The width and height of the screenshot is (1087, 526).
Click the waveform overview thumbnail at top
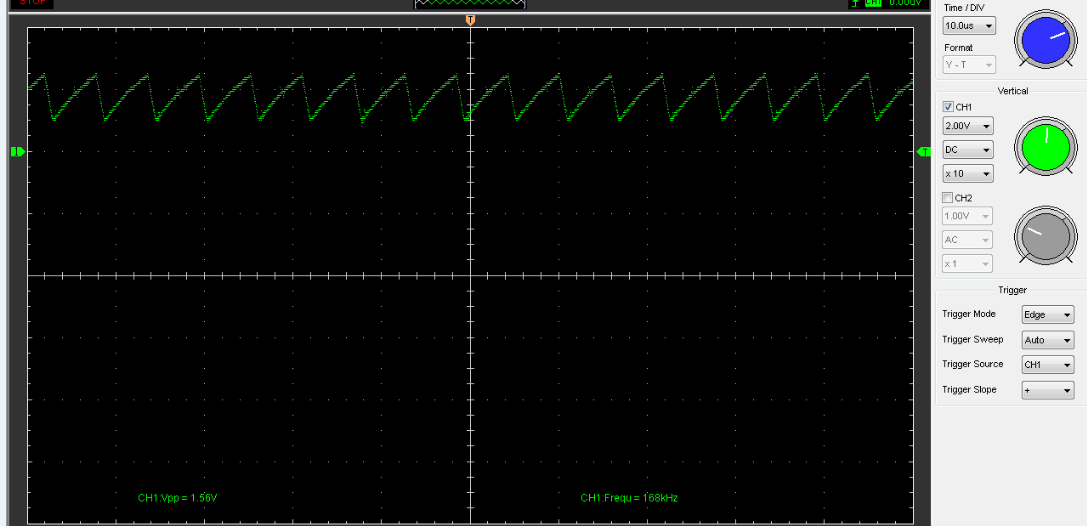coord(470,3)
